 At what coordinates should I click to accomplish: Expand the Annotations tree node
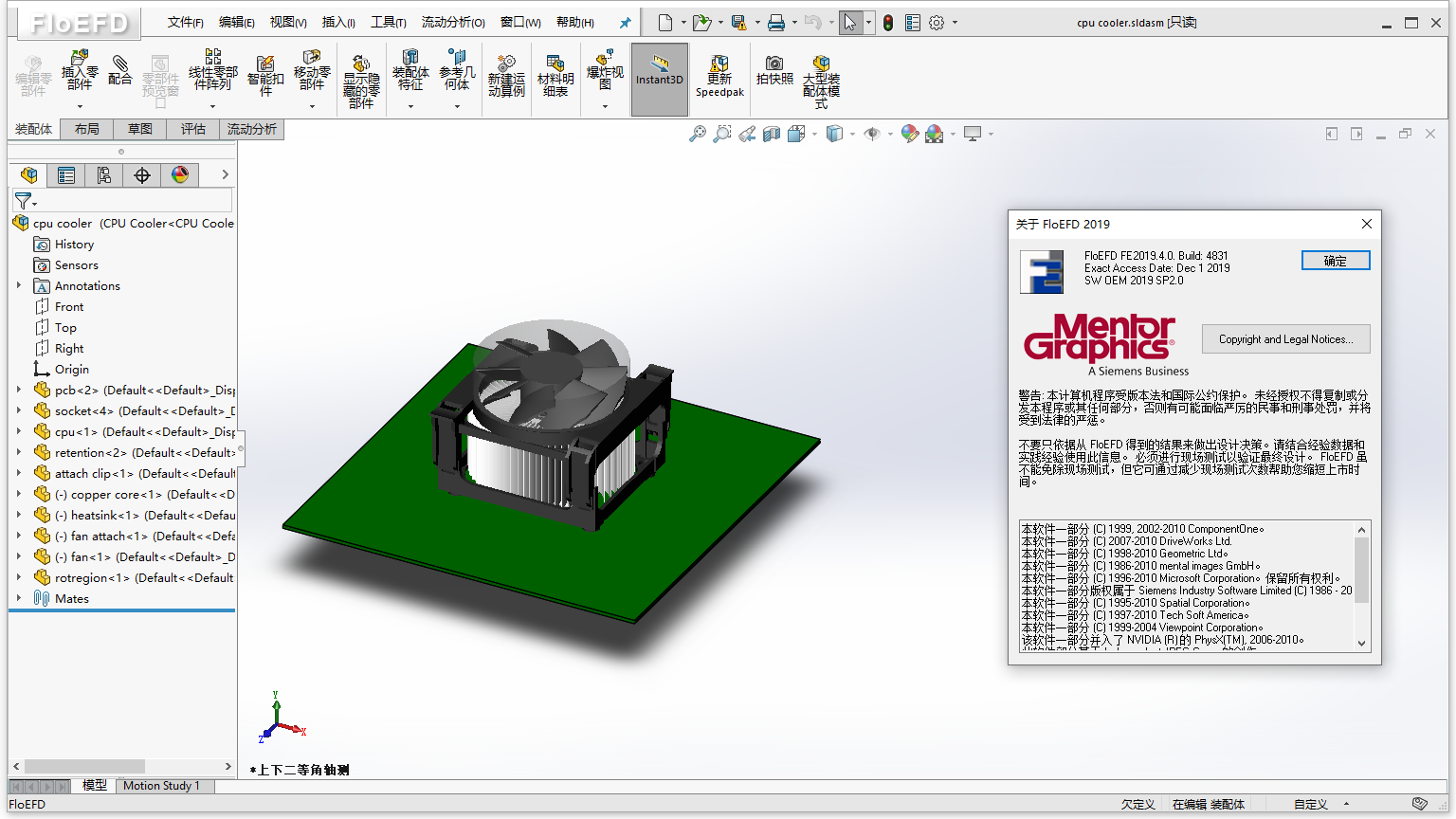click(x=19, y=285)
